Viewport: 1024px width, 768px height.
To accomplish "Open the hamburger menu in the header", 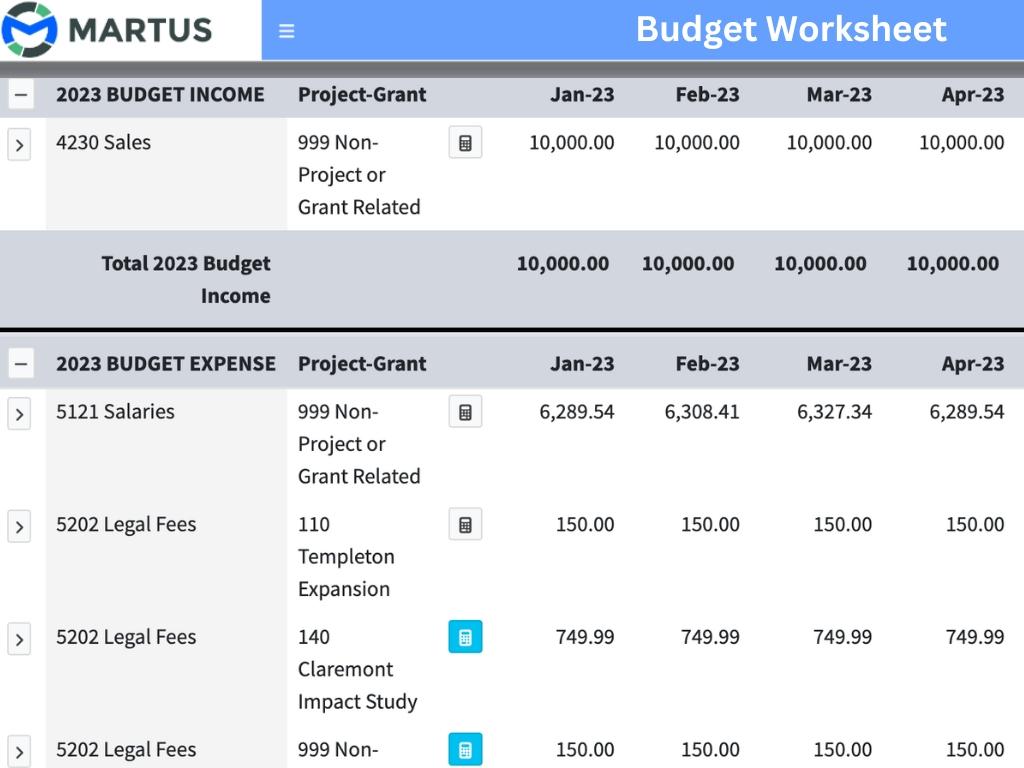I will coord(286,31).
